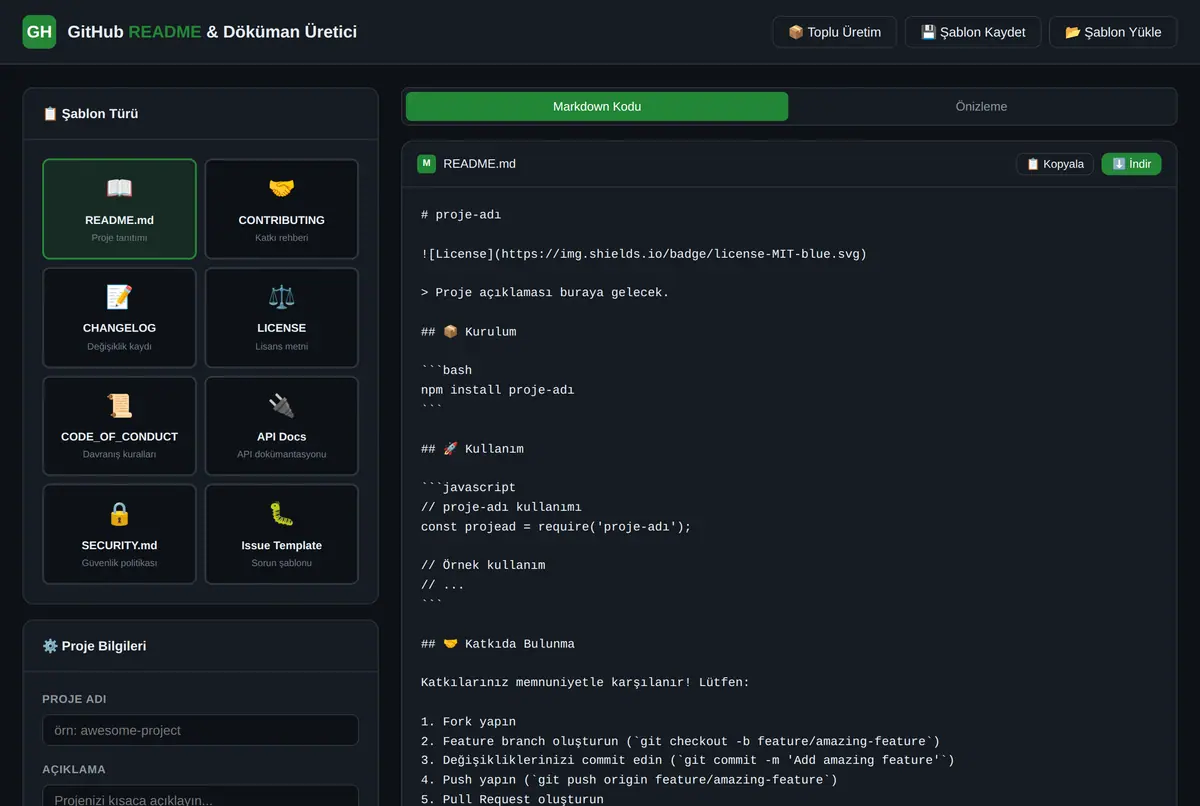Focus the Proje Adı input field
The width and height of the screenshot is (1200, 806).
click(x=200, y=730)
